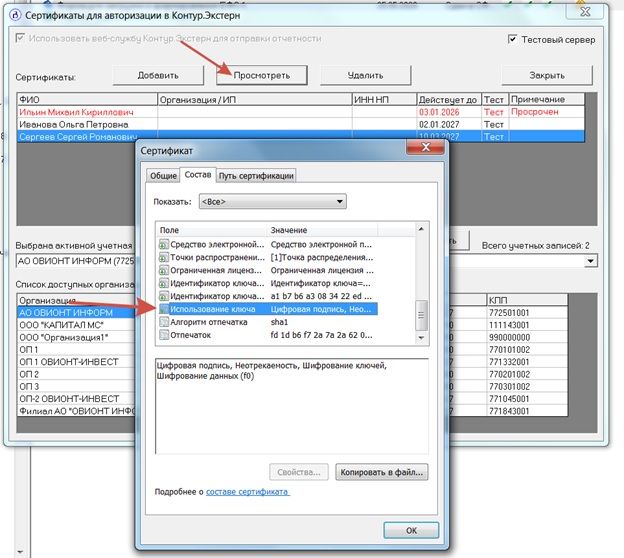Image resolution: width=624 pixels, height=558 pixels.
Task: Open the Состав tab in Сертификат dialog
Action: click(198, 175)
